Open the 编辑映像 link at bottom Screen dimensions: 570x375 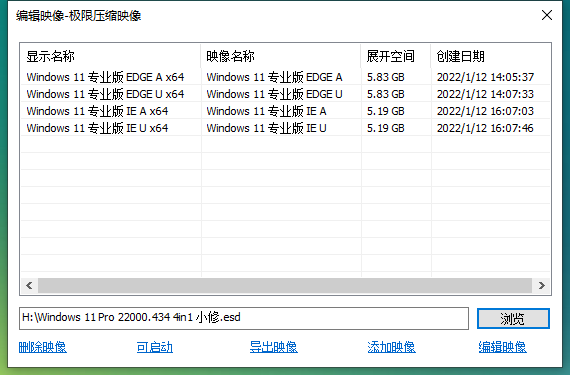tap(502, 347)
